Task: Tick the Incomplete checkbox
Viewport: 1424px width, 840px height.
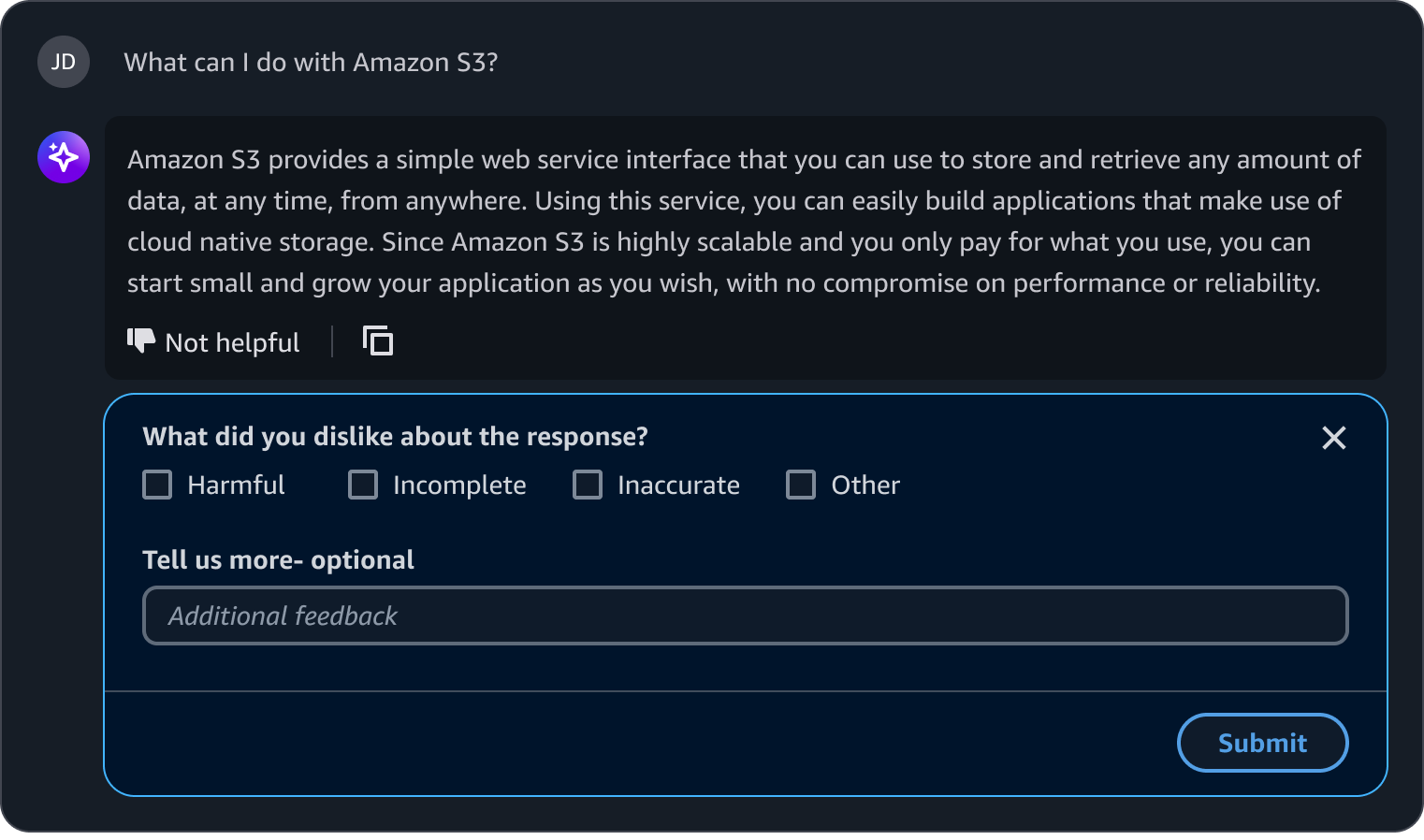Action: 363,485
